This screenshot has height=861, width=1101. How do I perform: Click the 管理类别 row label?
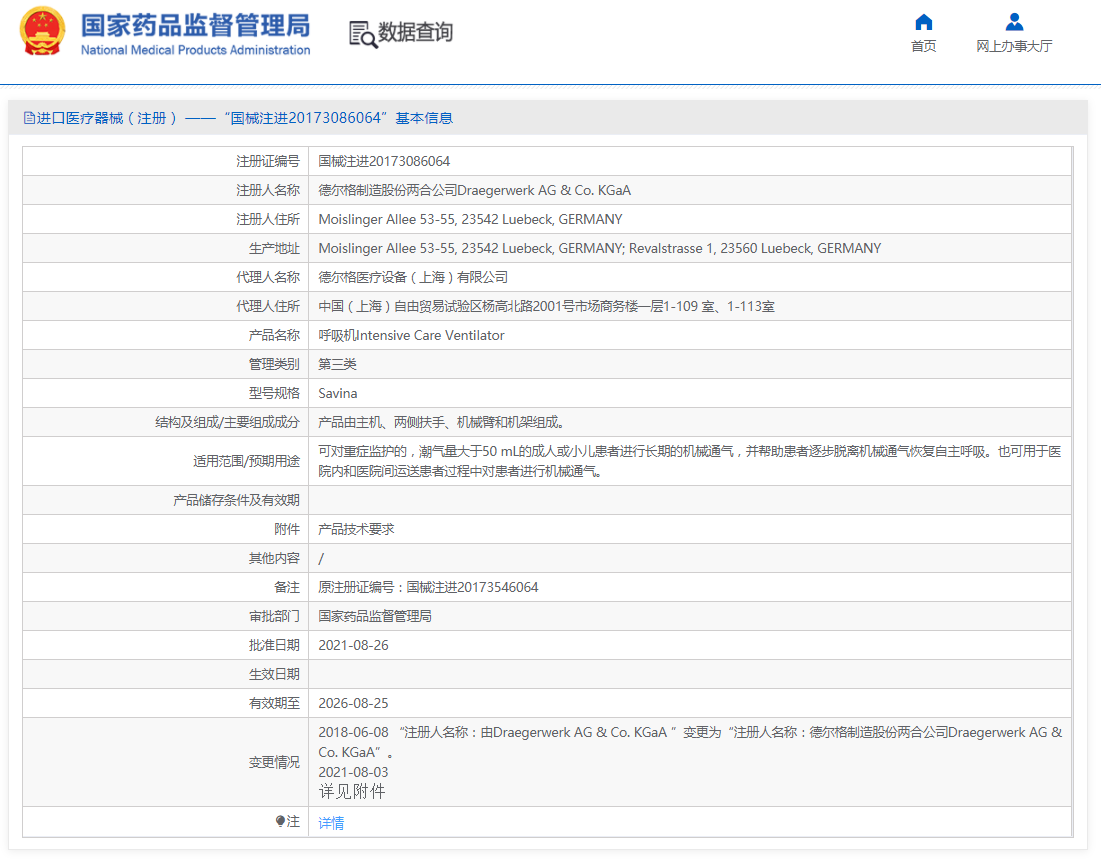274,364
